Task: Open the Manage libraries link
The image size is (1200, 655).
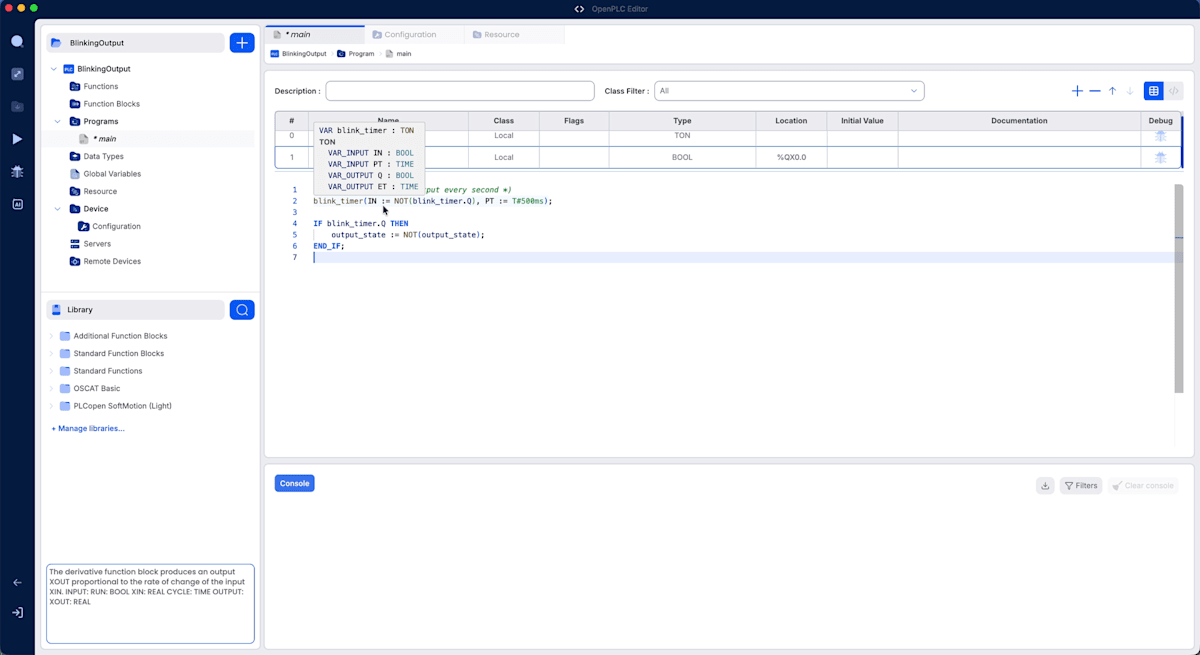Action: click(x=88, y=428)
